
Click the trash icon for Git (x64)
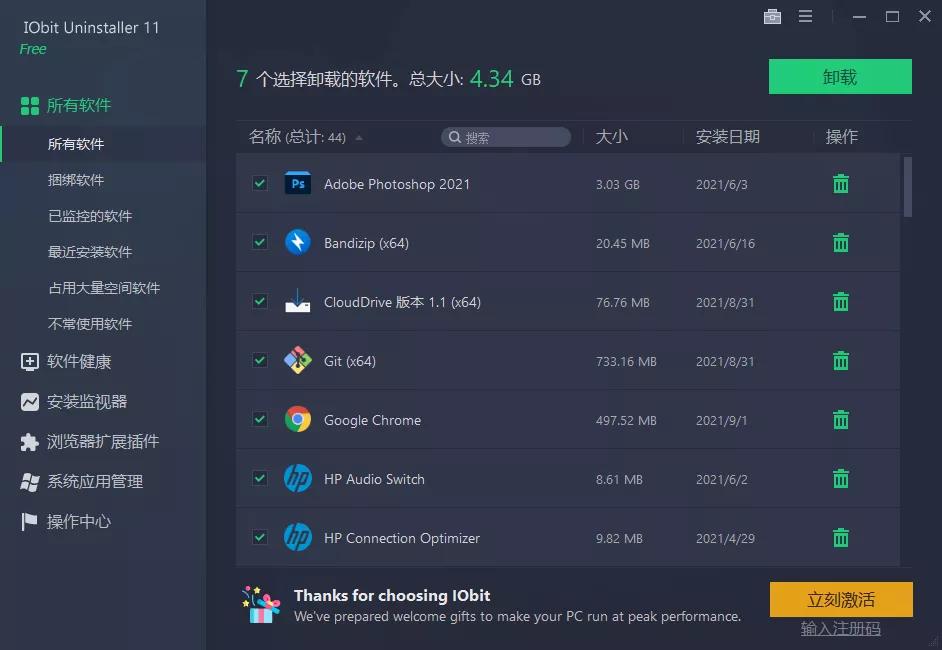(840, 361)
